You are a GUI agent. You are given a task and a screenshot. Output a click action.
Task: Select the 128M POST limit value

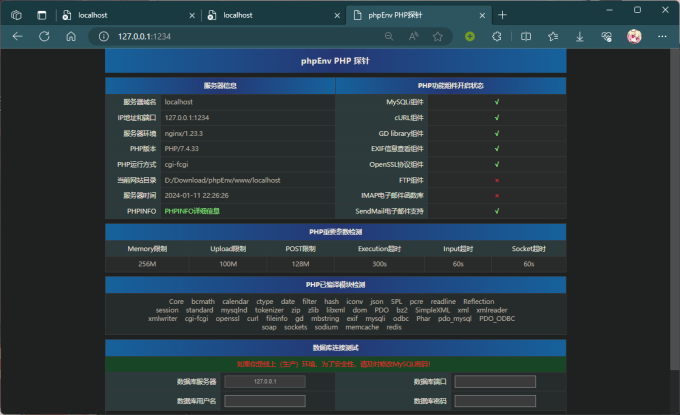(300, 264)
